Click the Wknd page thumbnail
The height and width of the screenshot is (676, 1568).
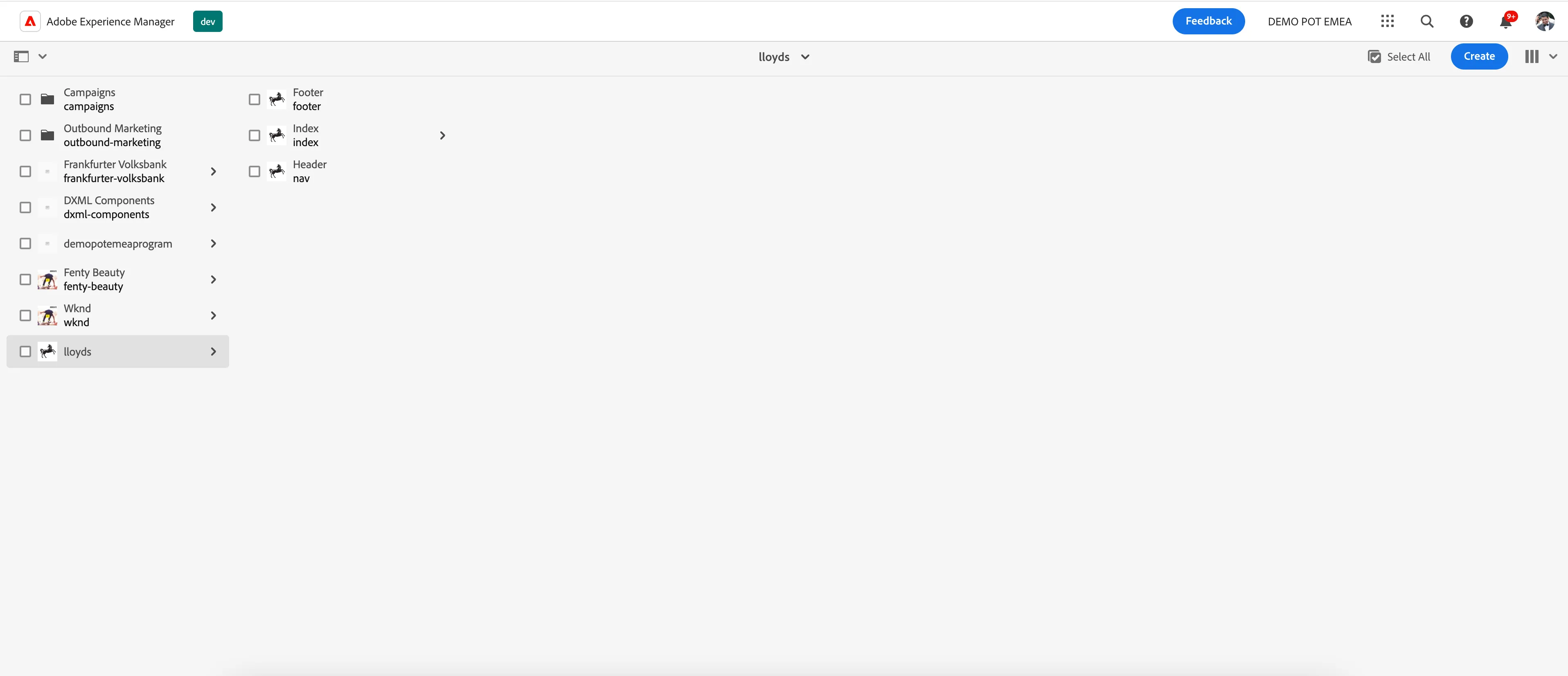pos(47,315)
